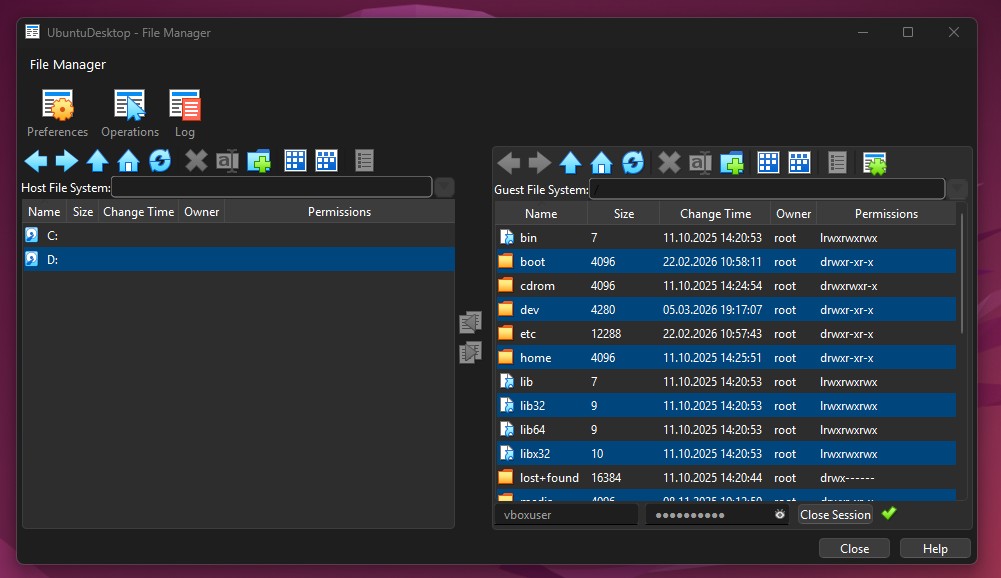Toggle password visibility with the eye icon
Viewport: 1001px width, 578px height.
(x=779, y=514)
